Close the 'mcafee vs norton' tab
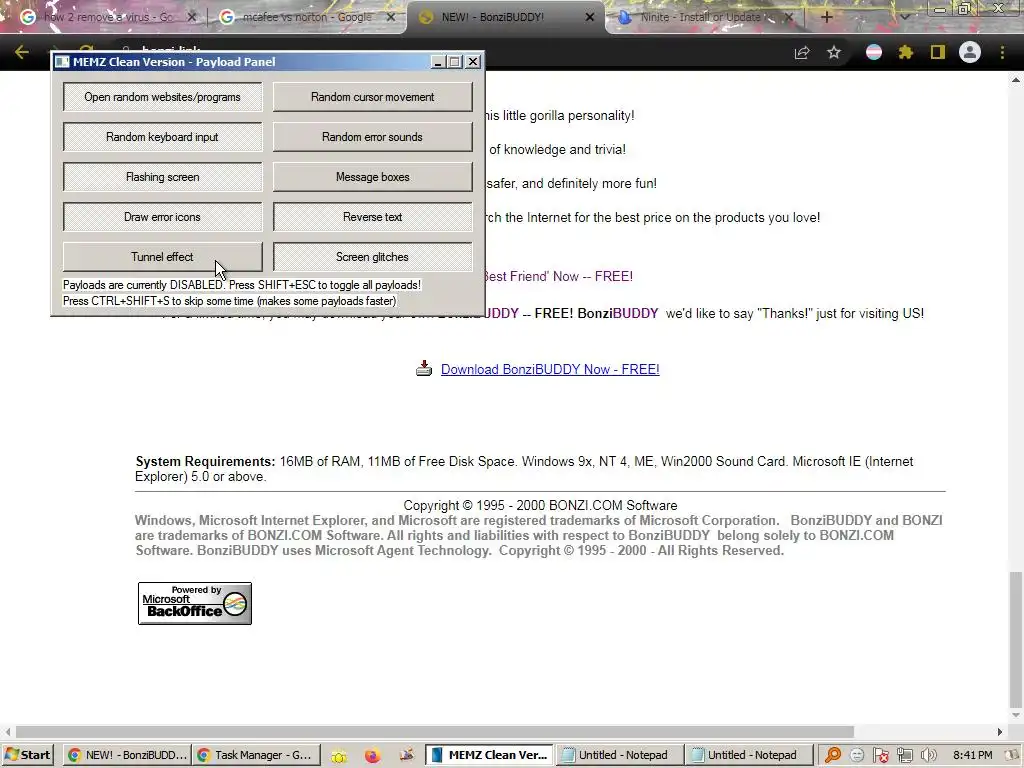The width and height of the screenshot is (1024, 768). [x=391, y=18]
